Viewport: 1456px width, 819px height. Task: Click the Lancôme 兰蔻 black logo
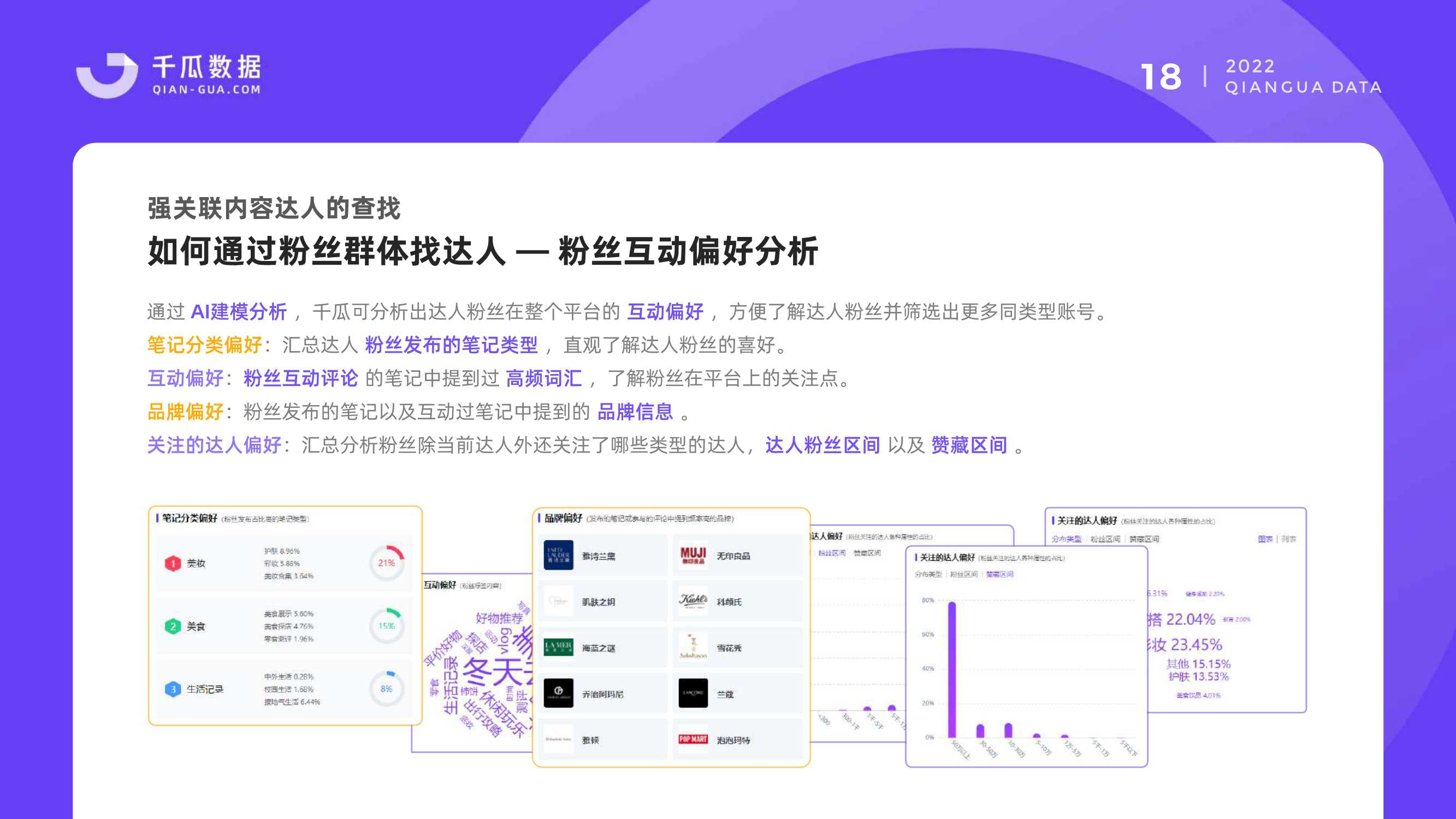(x=693, y=693)
